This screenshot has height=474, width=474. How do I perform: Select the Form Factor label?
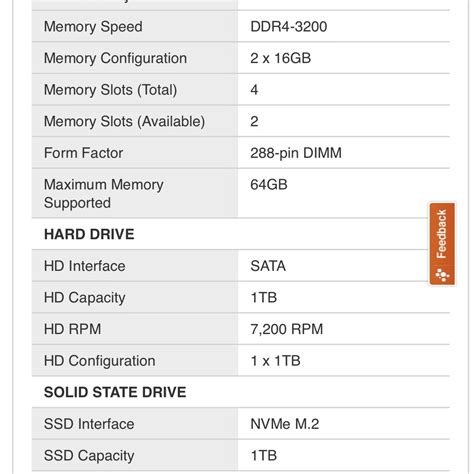(x=83, y=153)
